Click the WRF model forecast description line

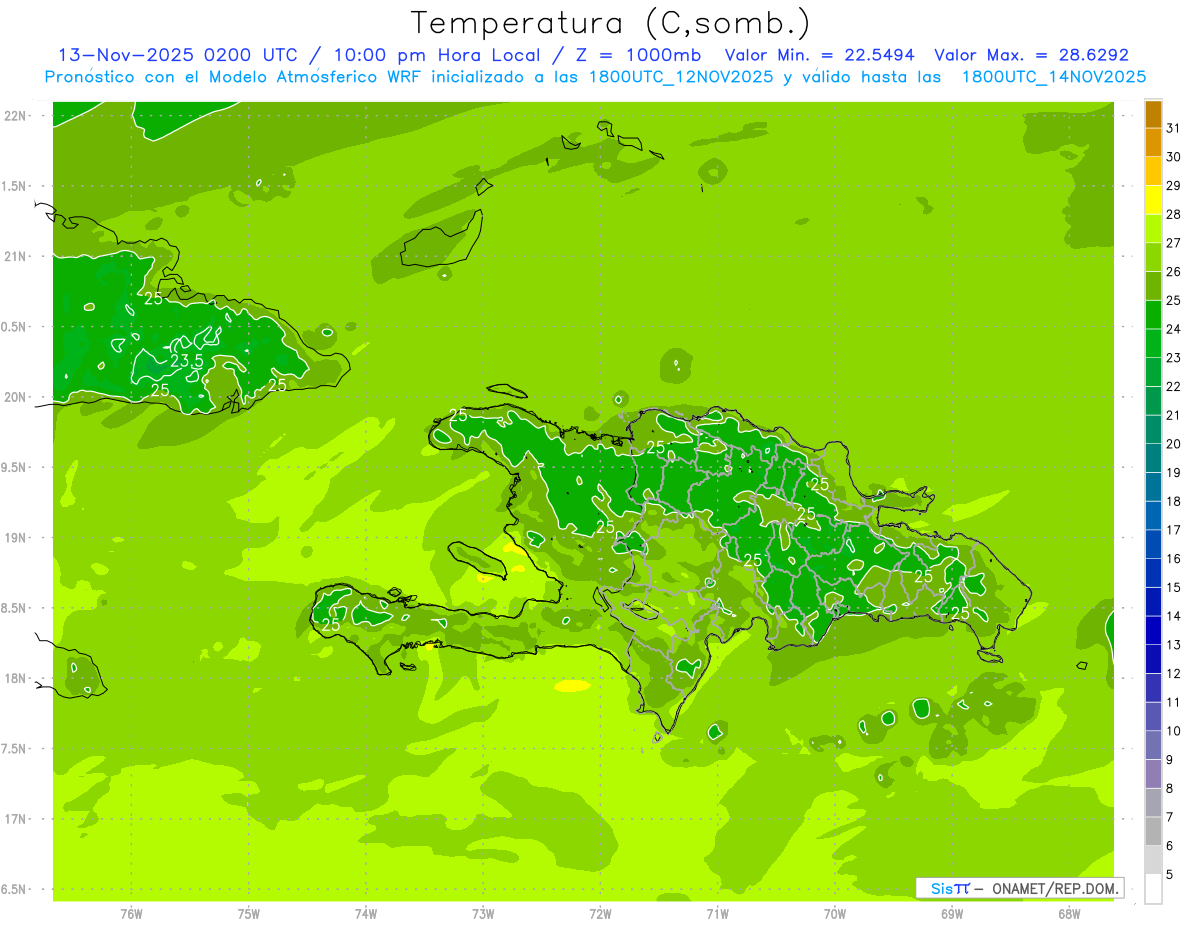click(595, 76)
